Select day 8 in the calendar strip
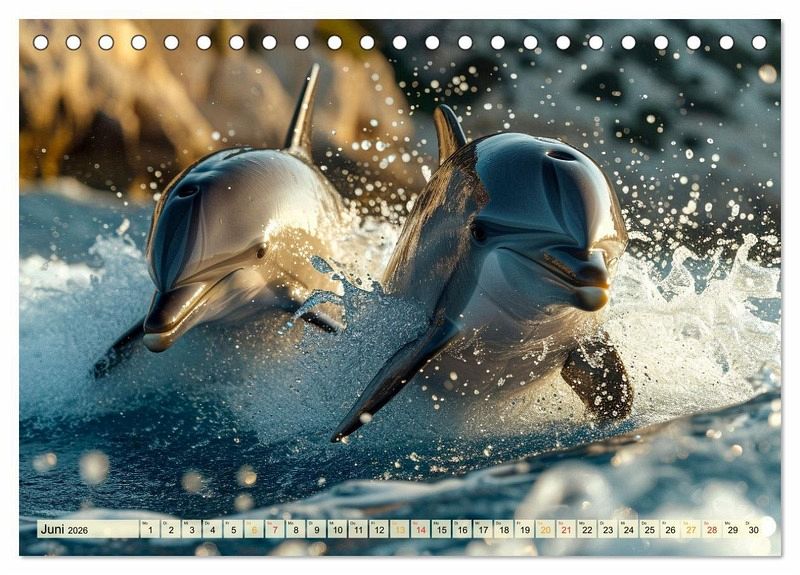The height and width of the screenshot is (575, 800). (295, 529)
